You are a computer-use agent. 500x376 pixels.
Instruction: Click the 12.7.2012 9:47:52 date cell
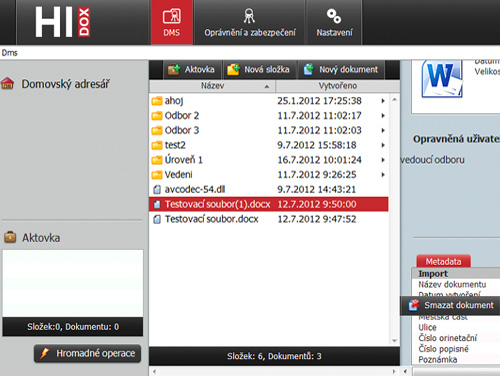317,219
